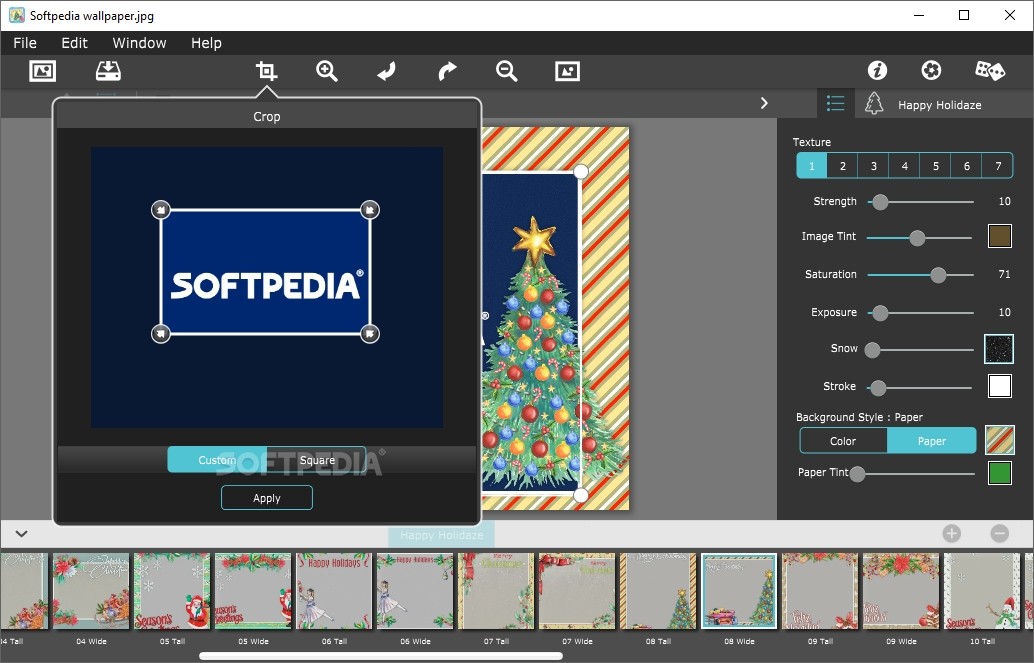The height and width of the screenshot is (663, 1034).
Task: Click the Strength slider
Action: (x=921, y=202)
